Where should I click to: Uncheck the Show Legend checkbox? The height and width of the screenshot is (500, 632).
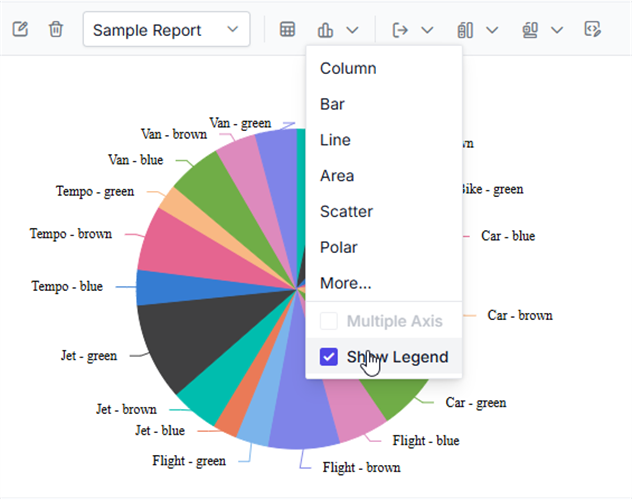[328, 357]
